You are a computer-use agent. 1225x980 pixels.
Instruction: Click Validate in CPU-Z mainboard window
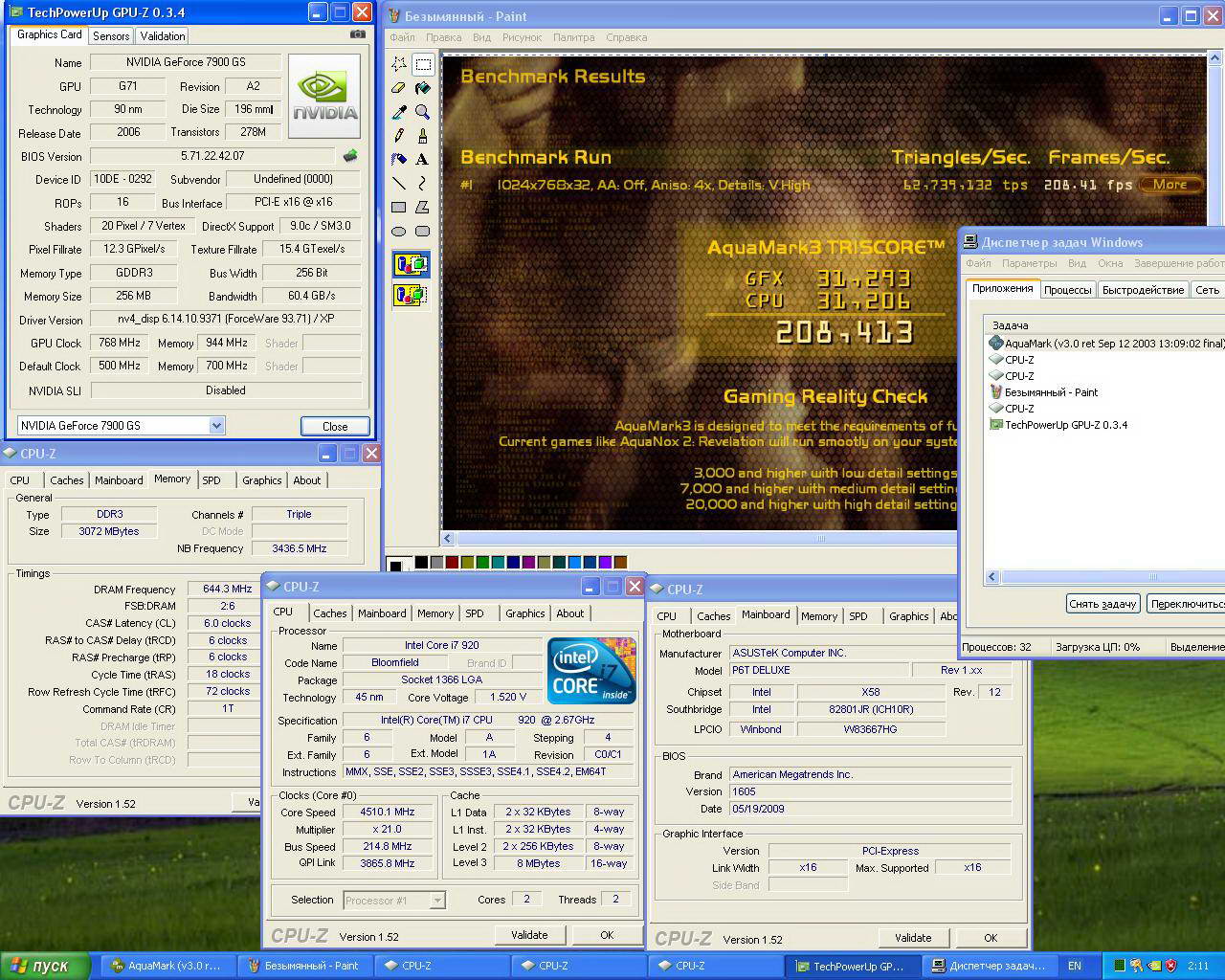[x=913, y=938]
